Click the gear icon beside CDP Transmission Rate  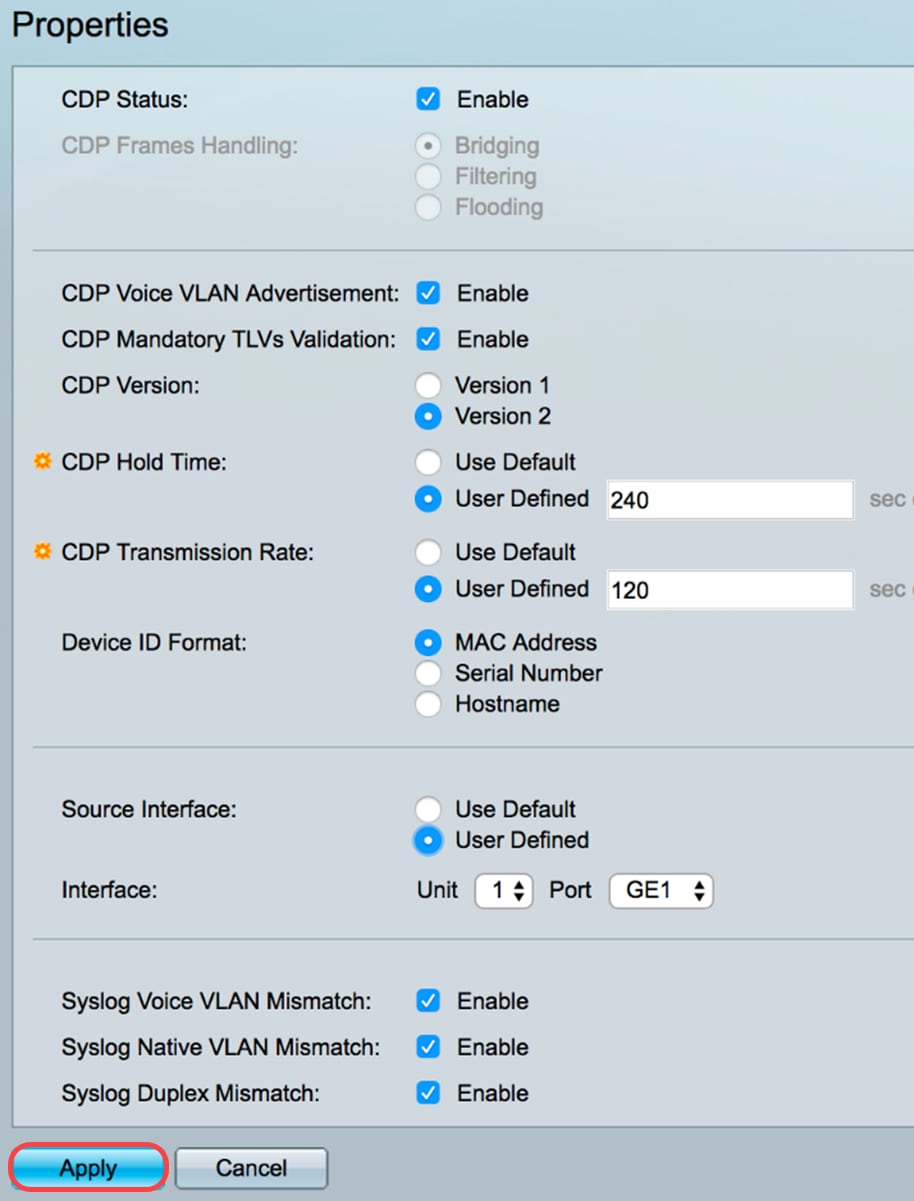pos(42,552)
